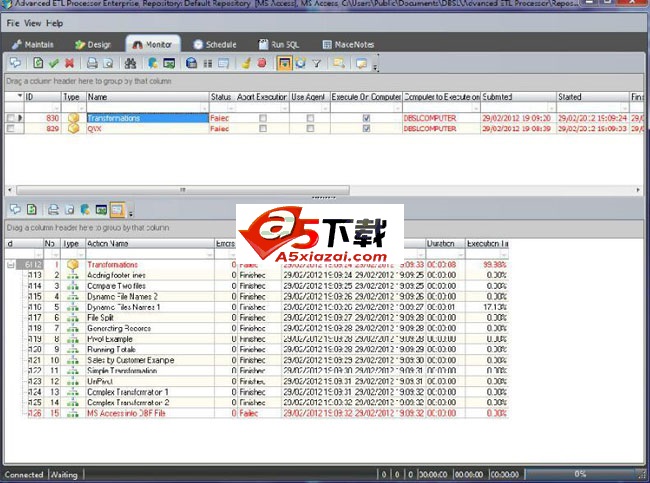
Task: Collapse the Transformations tree node in lower grid
Action: click(11, 265)
